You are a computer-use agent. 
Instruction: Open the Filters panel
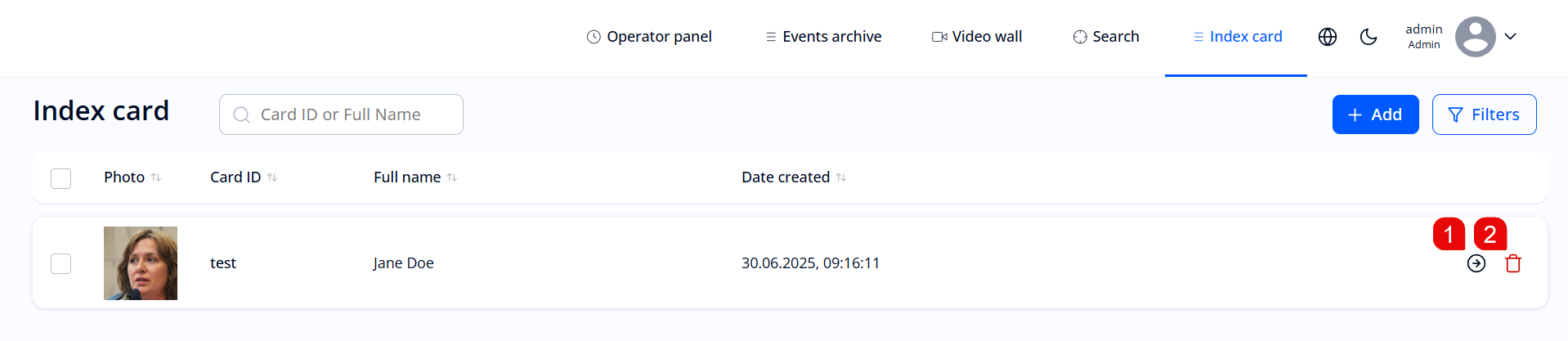pyautogui.click(x=1484, y=114)
